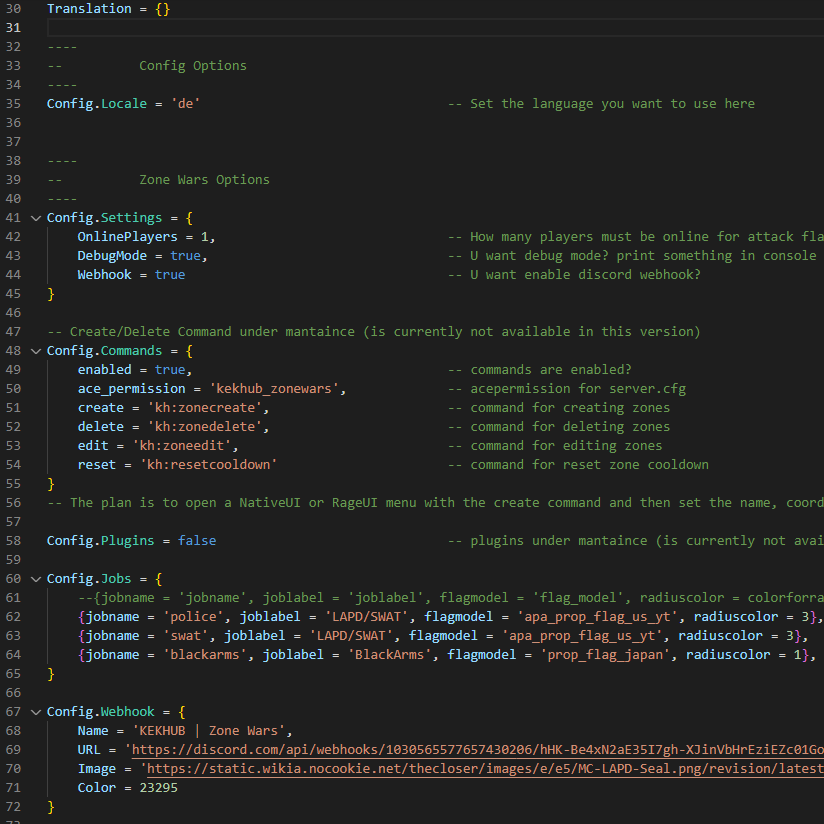Collapse the Config.Settings code block
Screen dimensions: 824x824
[37, 218]
